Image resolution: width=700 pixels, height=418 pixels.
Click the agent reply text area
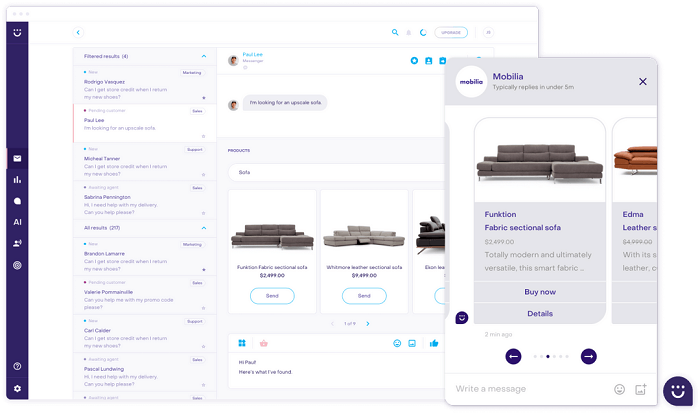click(x=337, y=371)
